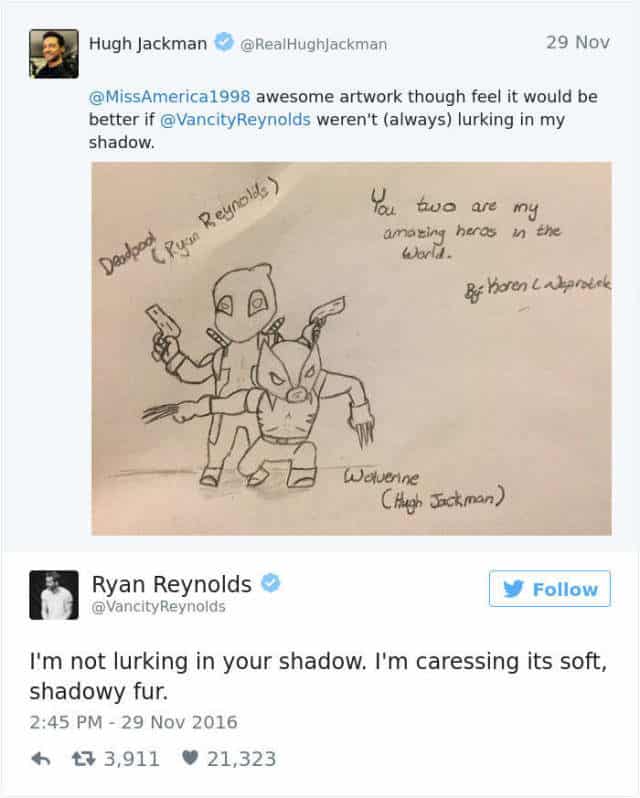Click the reply arrow icon
Viewport: 640px width, 798px height.
point(41,759)
